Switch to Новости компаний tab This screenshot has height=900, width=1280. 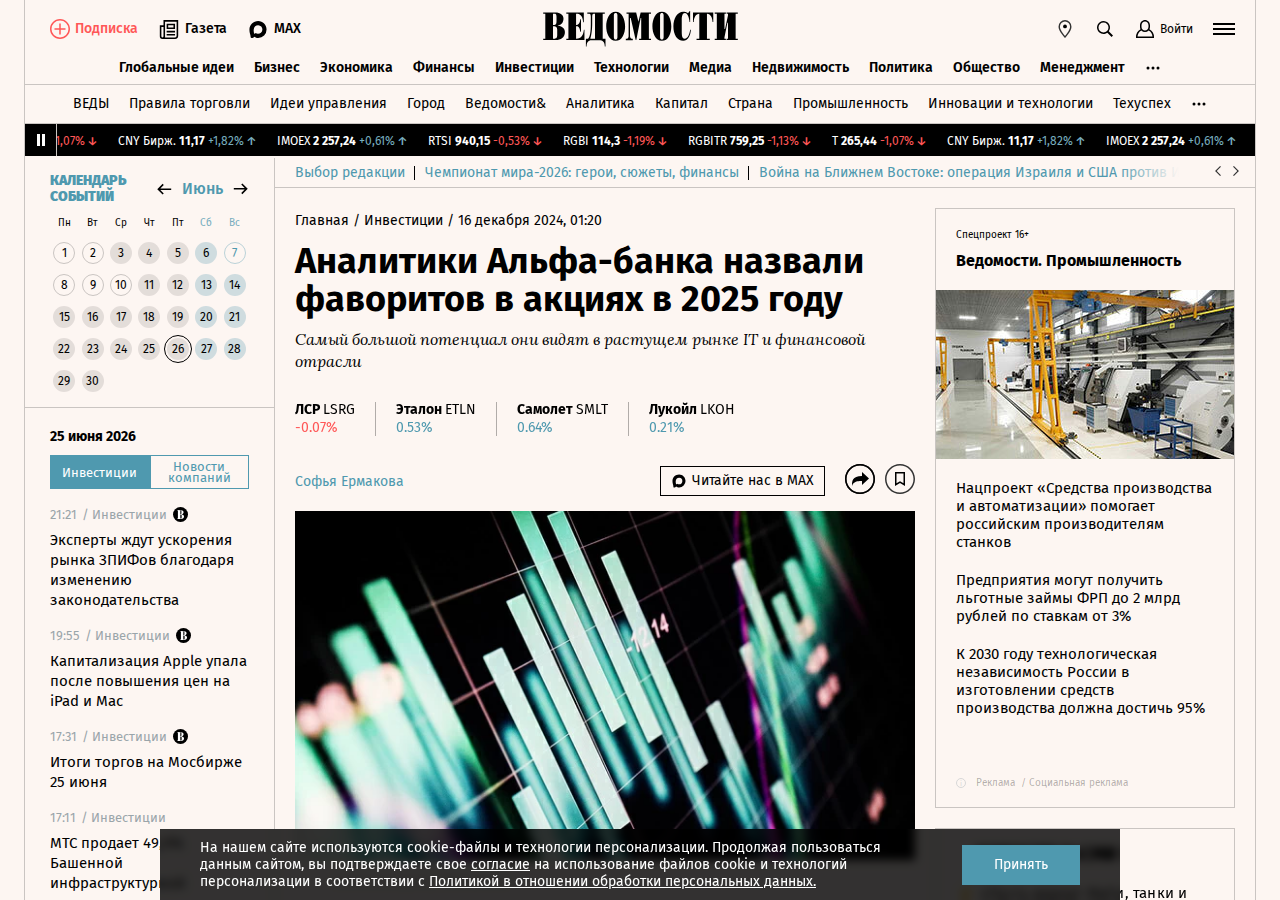coord(199,472)
